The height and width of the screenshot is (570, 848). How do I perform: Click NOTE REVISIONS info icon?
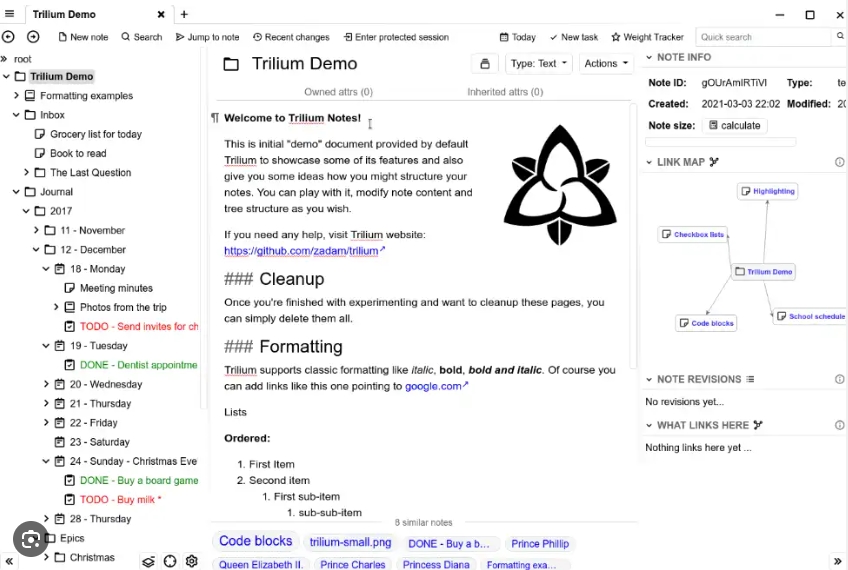point(839,379)
